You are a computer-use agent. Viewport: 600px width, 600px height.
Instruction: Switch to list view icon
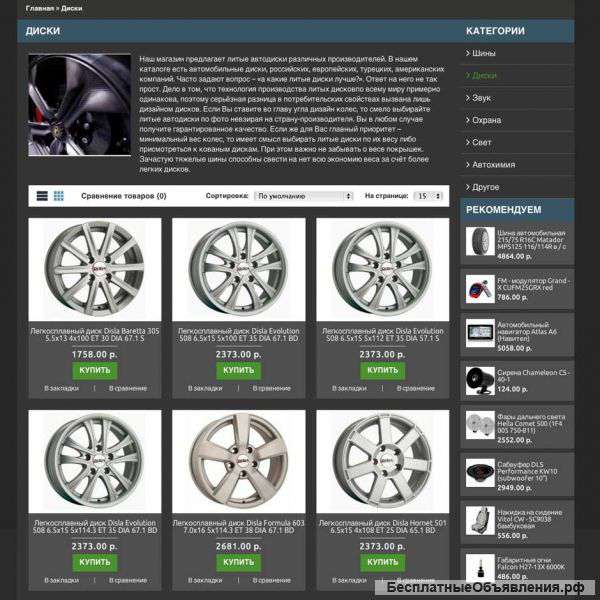tap(42, 196)
